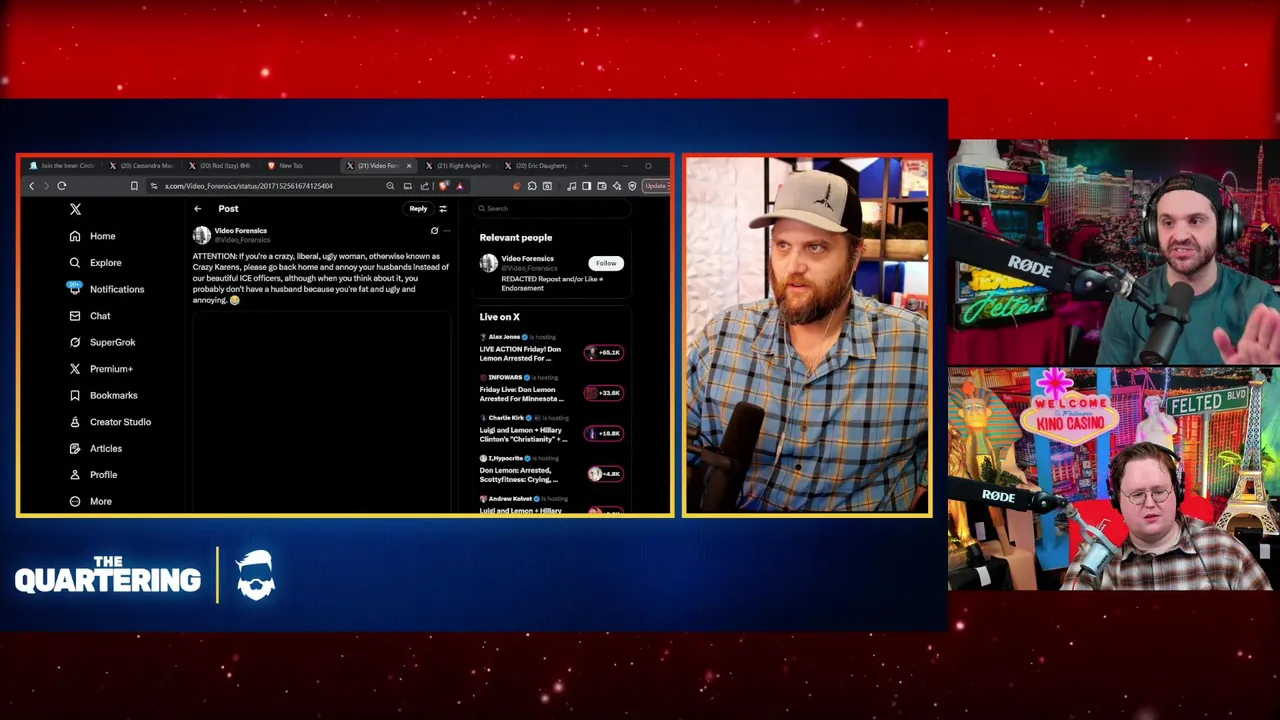Open a new browser tab with plus
The image size is (1280, 720).
[x=587, y=165]
